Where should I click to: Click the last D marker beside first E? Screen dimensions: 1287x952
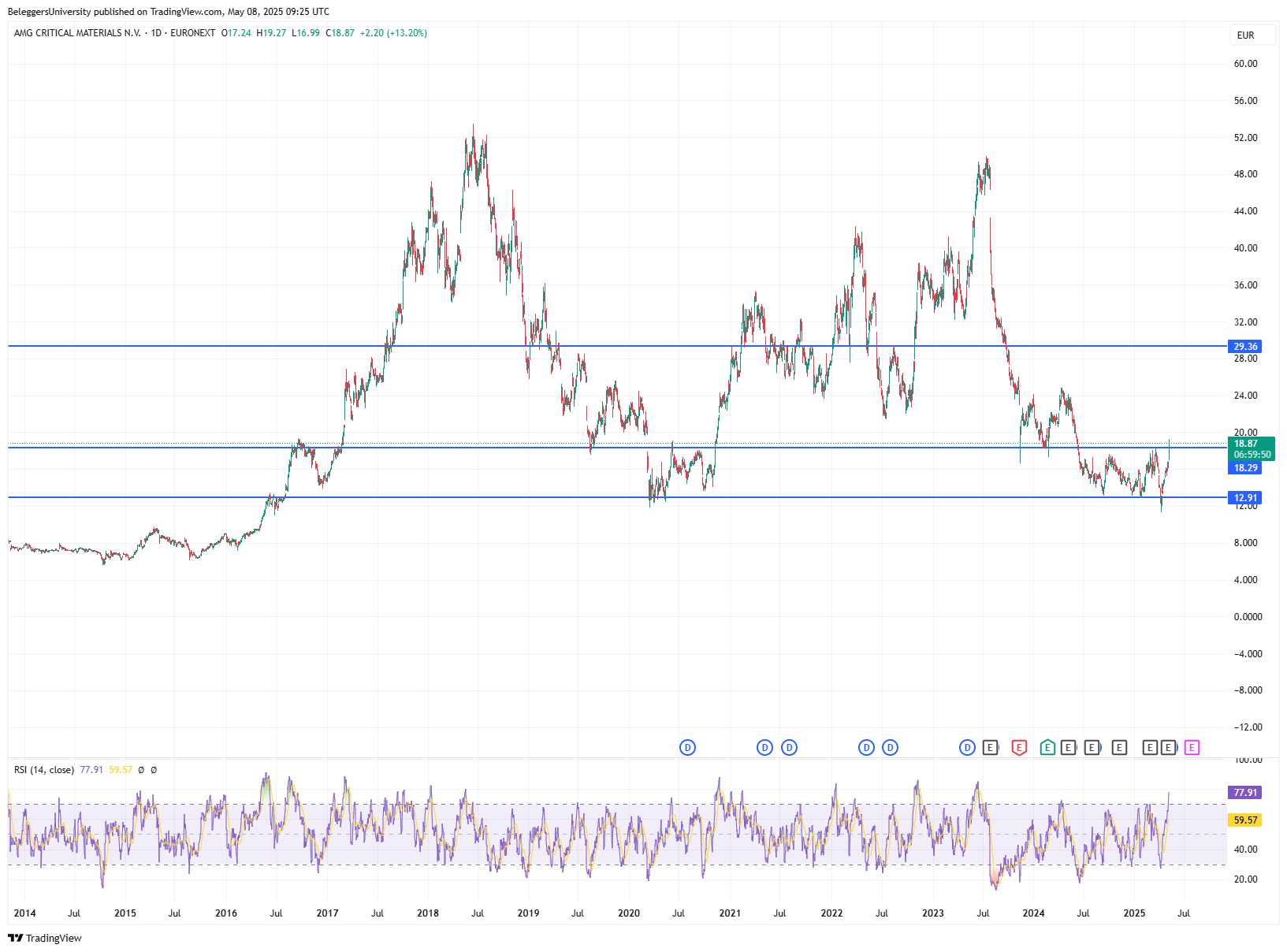[x=967, y=747]
